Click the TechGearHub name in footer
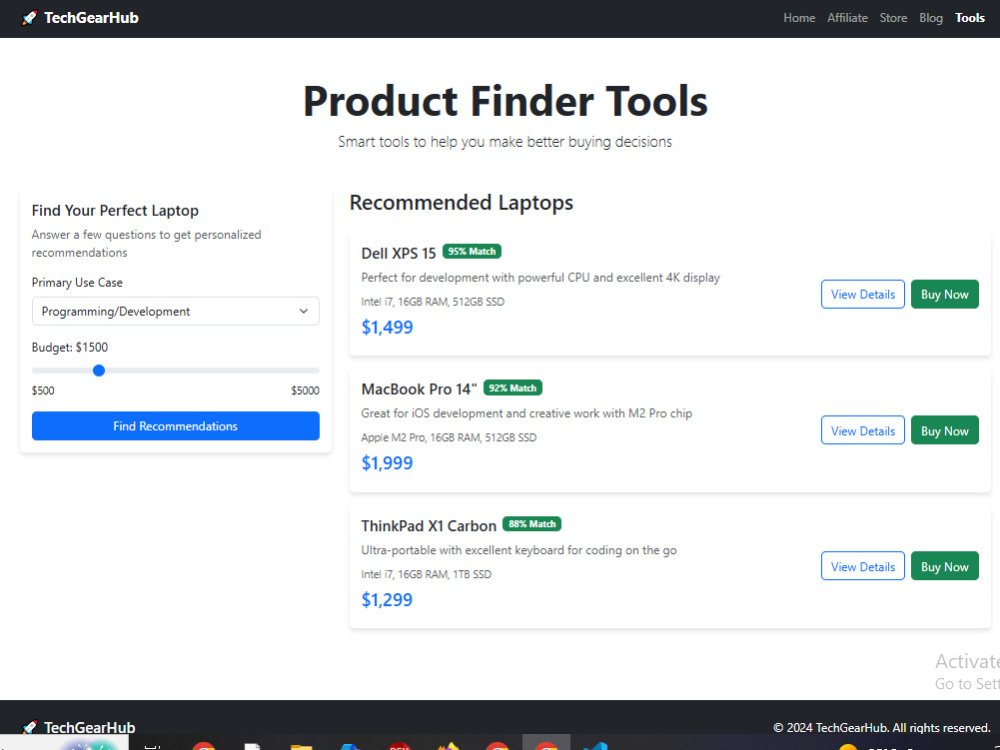The image size is (1000, 750). [89, 728]
